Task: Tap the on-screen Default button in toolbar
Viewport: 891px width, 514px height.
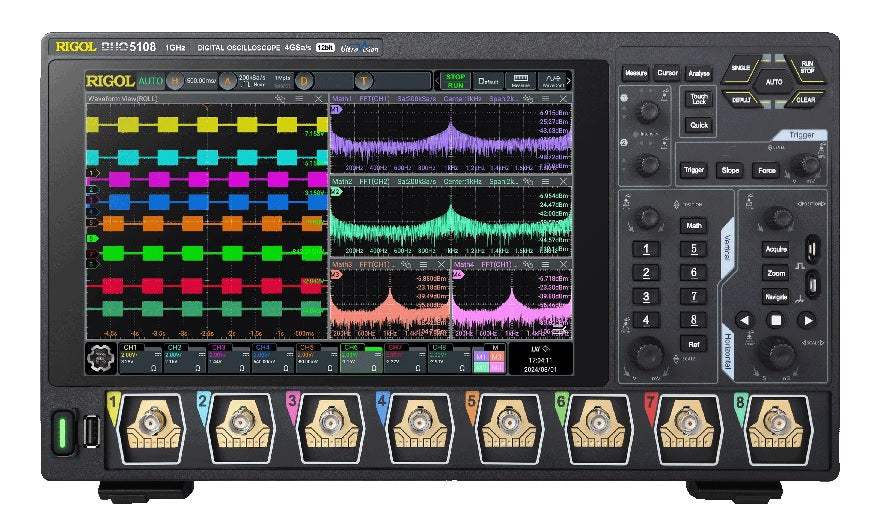Action: tap(488, 81)
